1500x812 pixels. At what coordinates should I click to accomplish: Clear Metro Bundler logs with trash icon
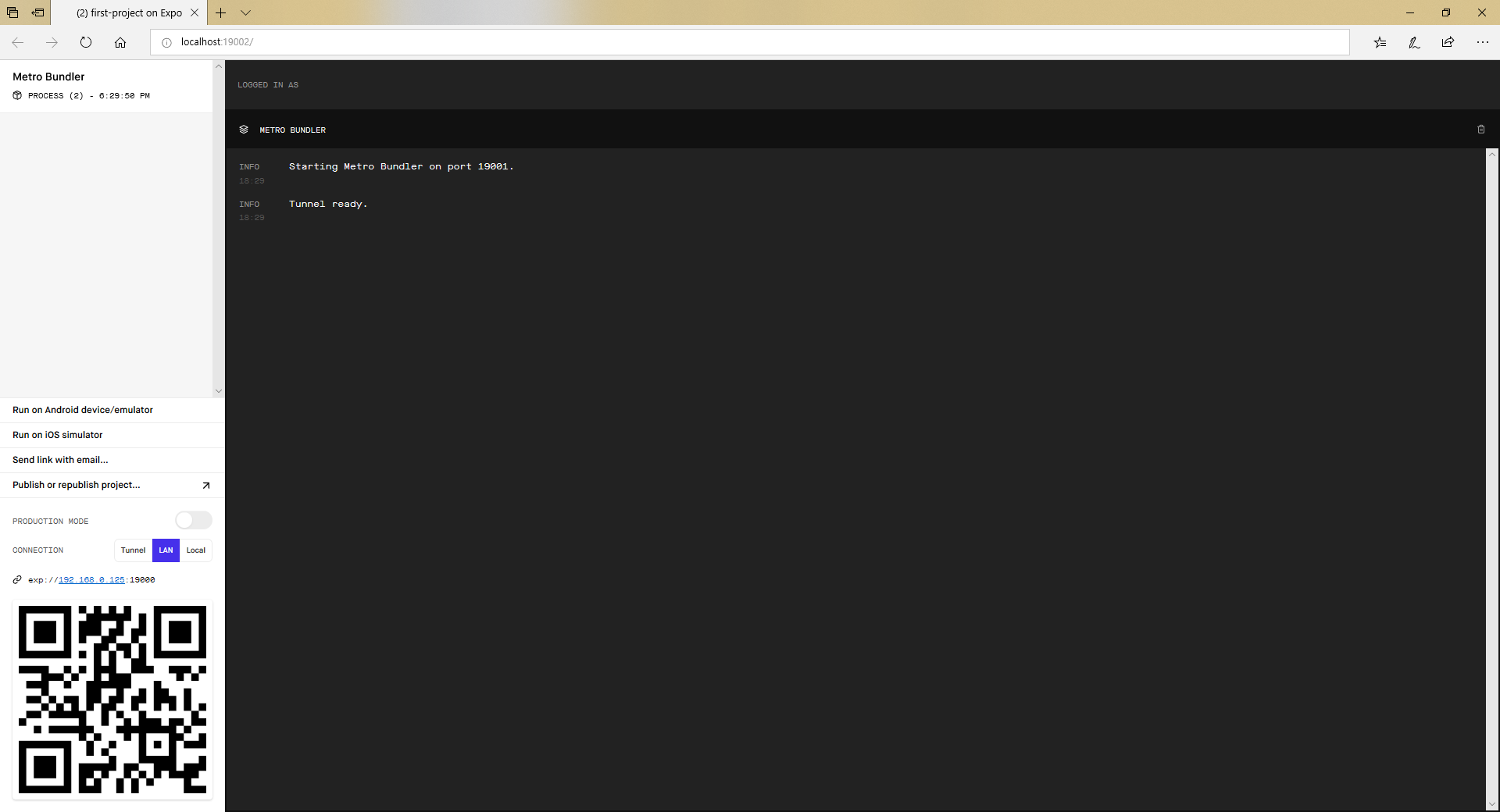pyautogui.click(x=1480, y=130)
